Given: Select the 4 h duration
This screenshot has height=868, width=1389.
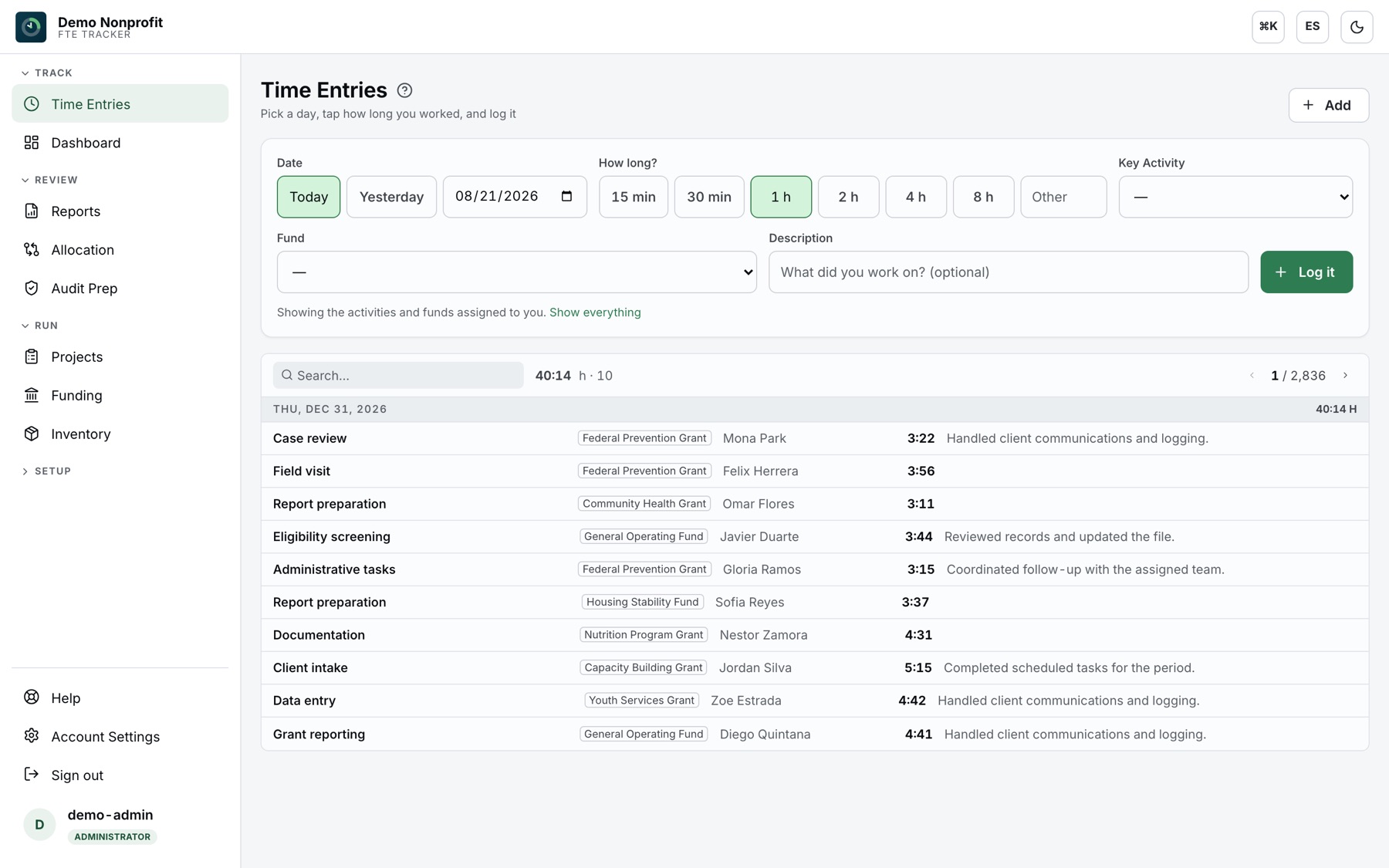Looking at the screenshot, I should [916, 197].
